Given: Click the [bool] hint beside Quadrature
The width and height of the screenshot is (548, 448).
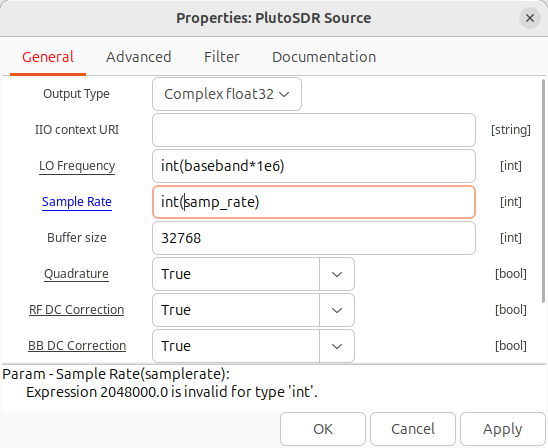Looking at the screenshot, I should coord(511,274).
